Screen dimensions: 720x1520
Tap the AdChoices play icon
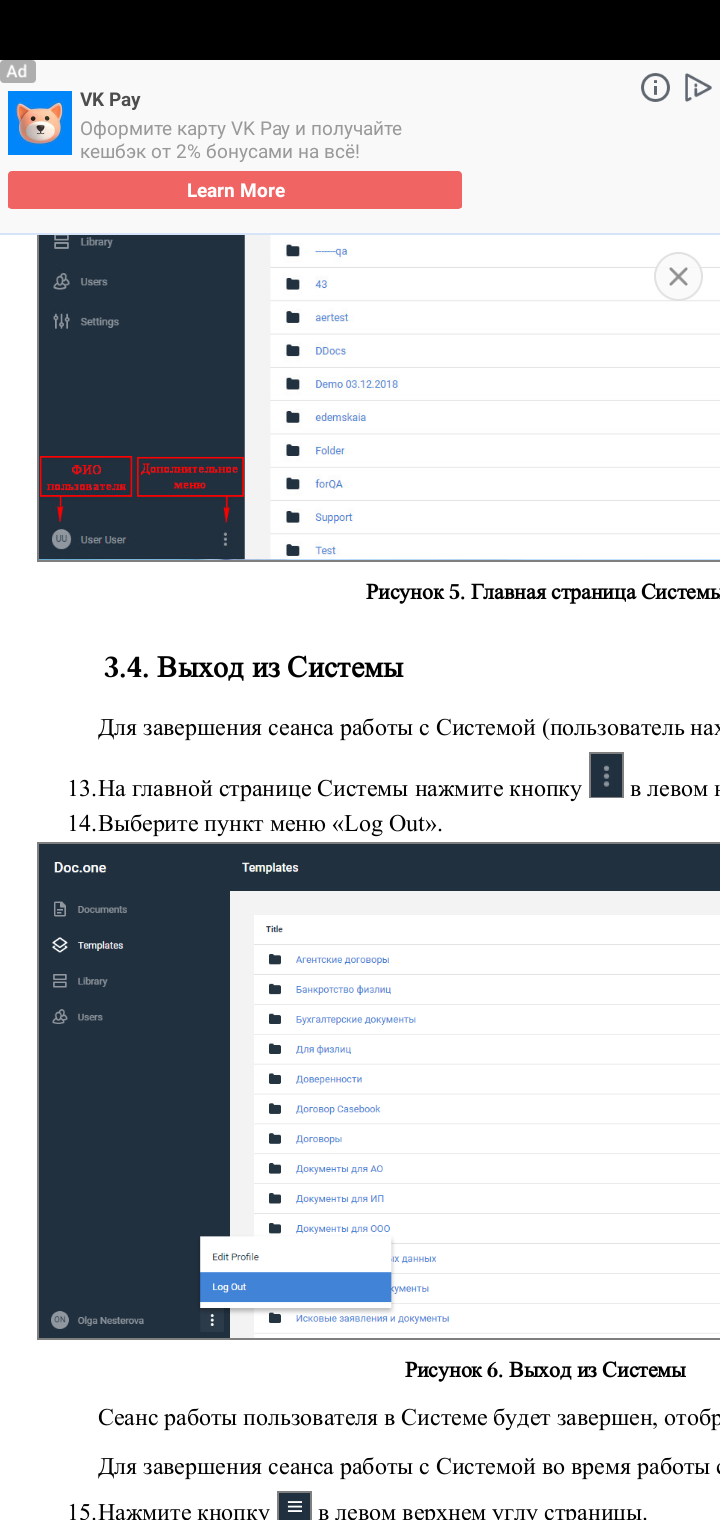(697, 88)
